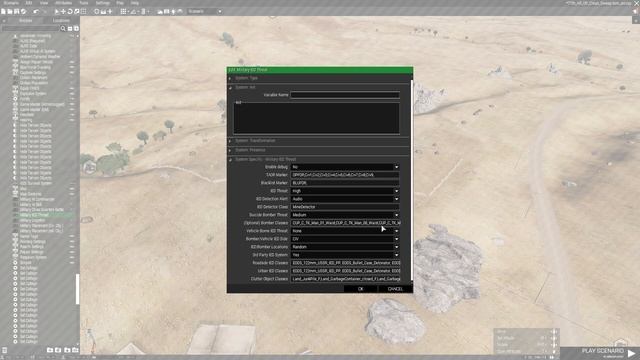
Task: Open the View menu
Action: [x=44, y=3]
